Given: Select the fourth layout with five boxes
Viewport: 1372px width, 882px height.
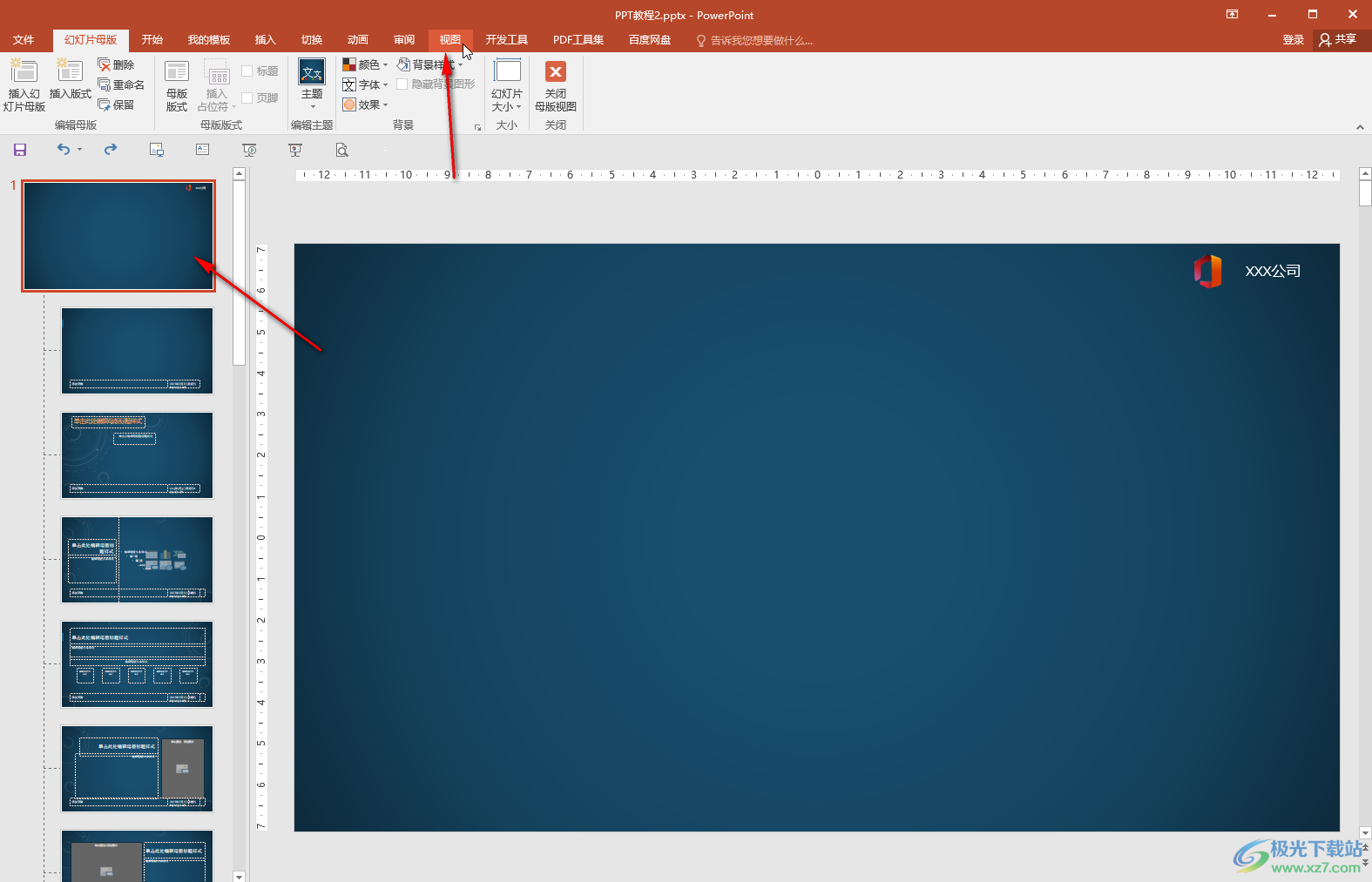Looking at the screenshot, I should (137, 664).
